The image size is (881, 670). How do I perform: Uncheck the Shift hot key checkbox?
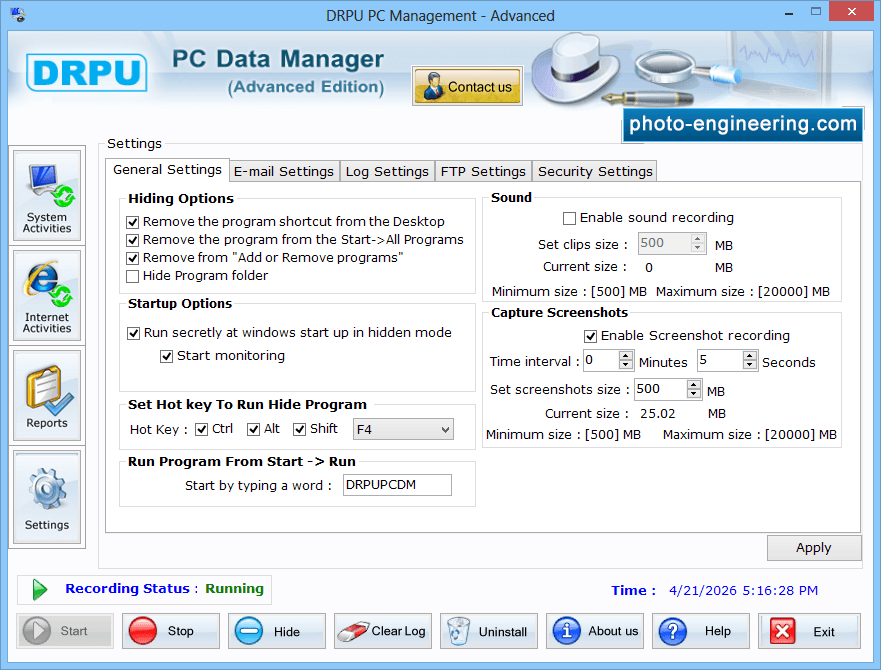click(x=299, y=429)
